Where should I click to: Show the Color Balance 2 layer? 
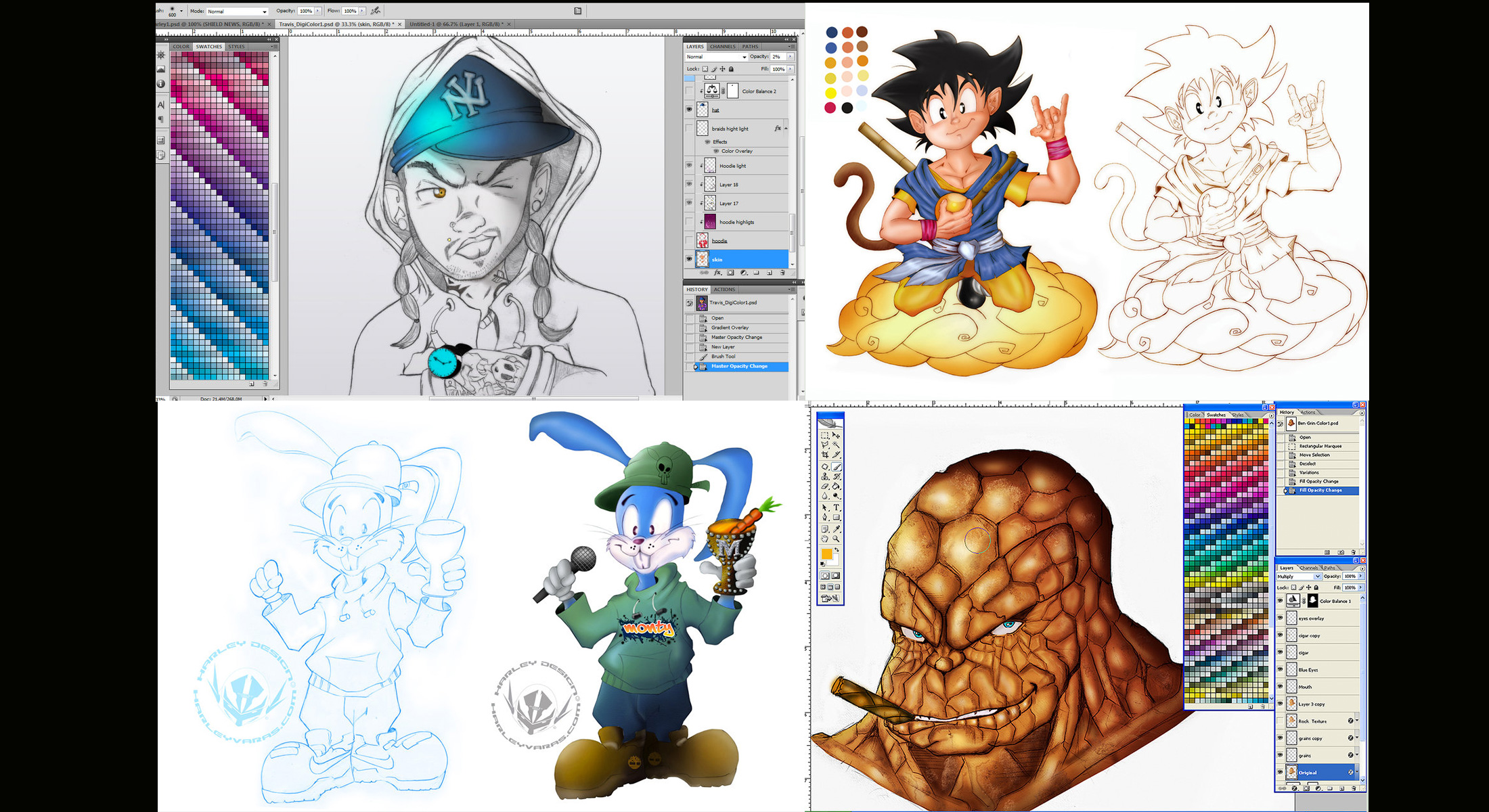coord(689,91)
